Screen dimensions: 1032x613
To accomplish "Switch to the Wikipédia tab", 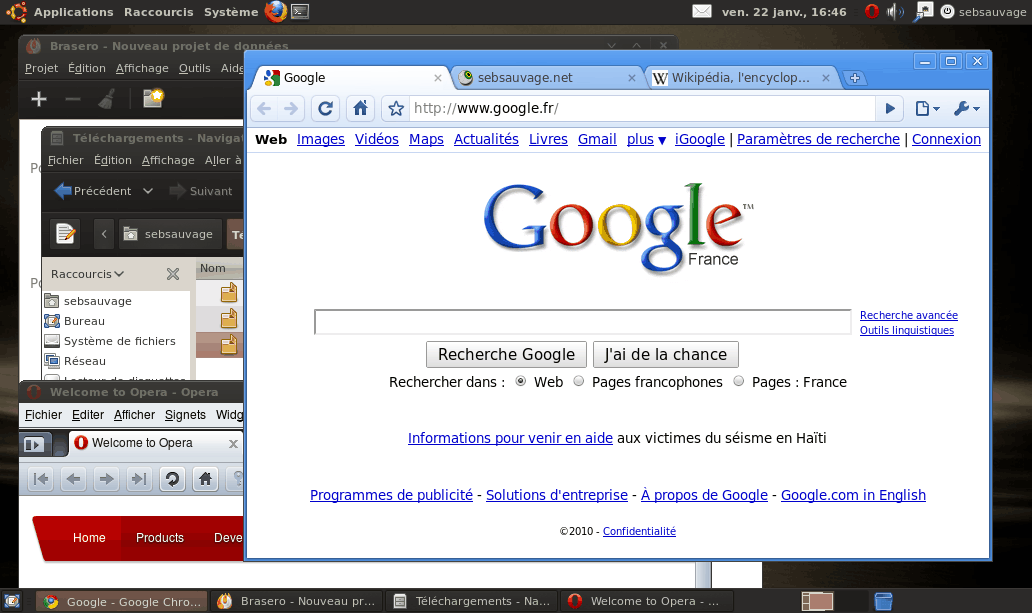I will coord(740,78).
